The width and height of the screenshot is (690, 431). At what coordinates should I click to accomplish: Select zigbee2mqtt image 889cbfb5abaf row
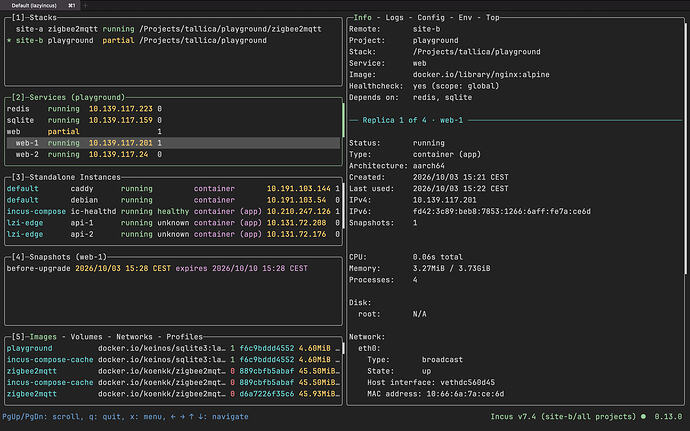coord(173,371)
